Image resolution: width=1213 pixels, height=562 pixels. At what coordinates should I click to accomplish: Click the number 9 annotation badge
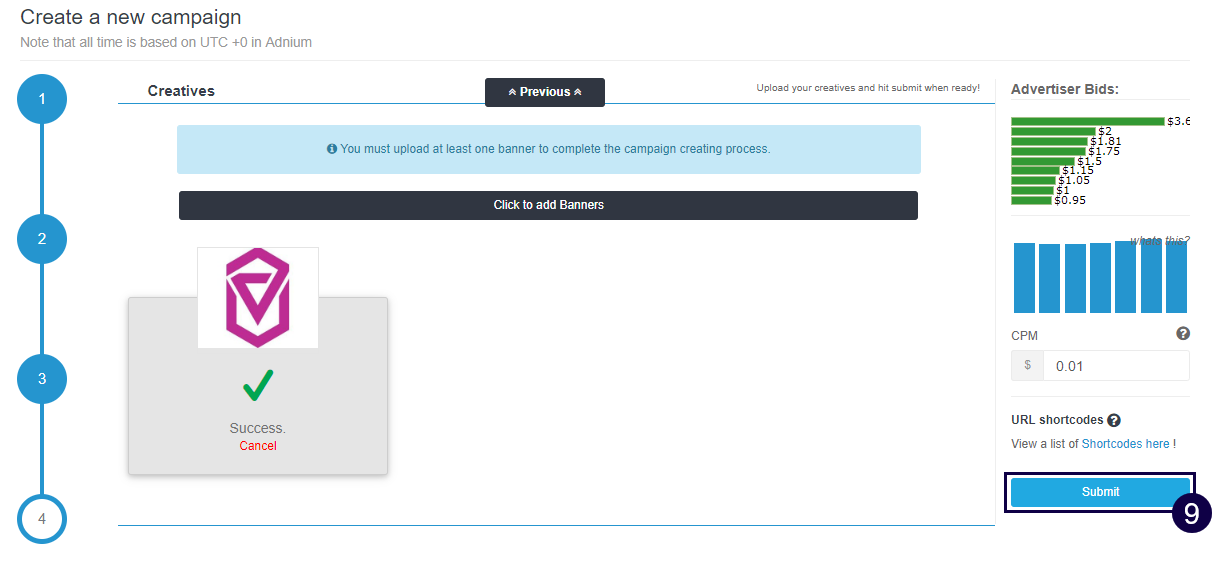(x=1191, y=514)
